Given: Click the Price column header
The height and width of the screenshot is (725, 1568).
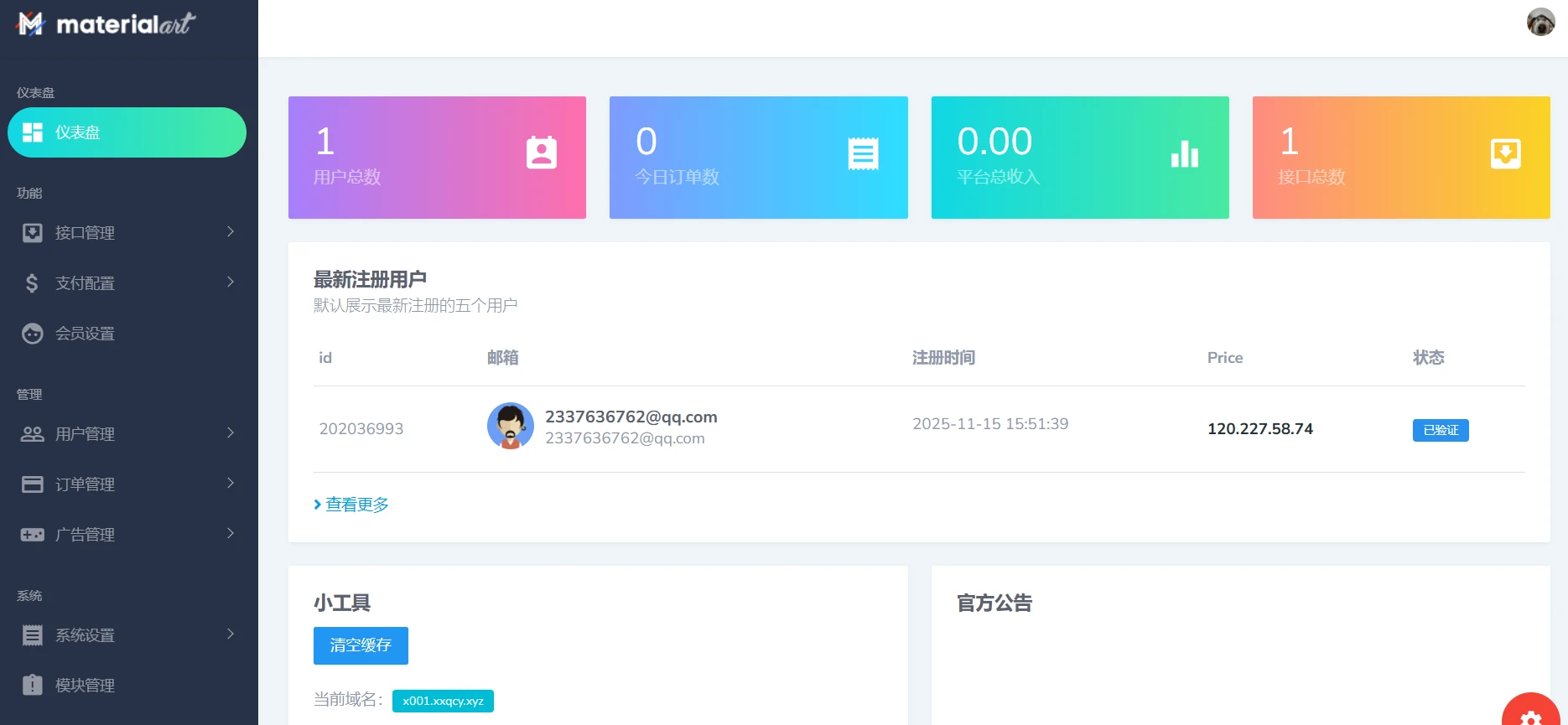Looking at the screenshot, I should pos(1225,358).
